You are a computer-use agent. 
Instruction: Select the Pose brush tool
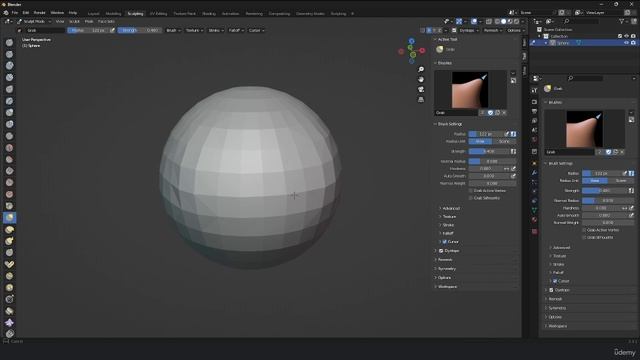coord(9,264)
